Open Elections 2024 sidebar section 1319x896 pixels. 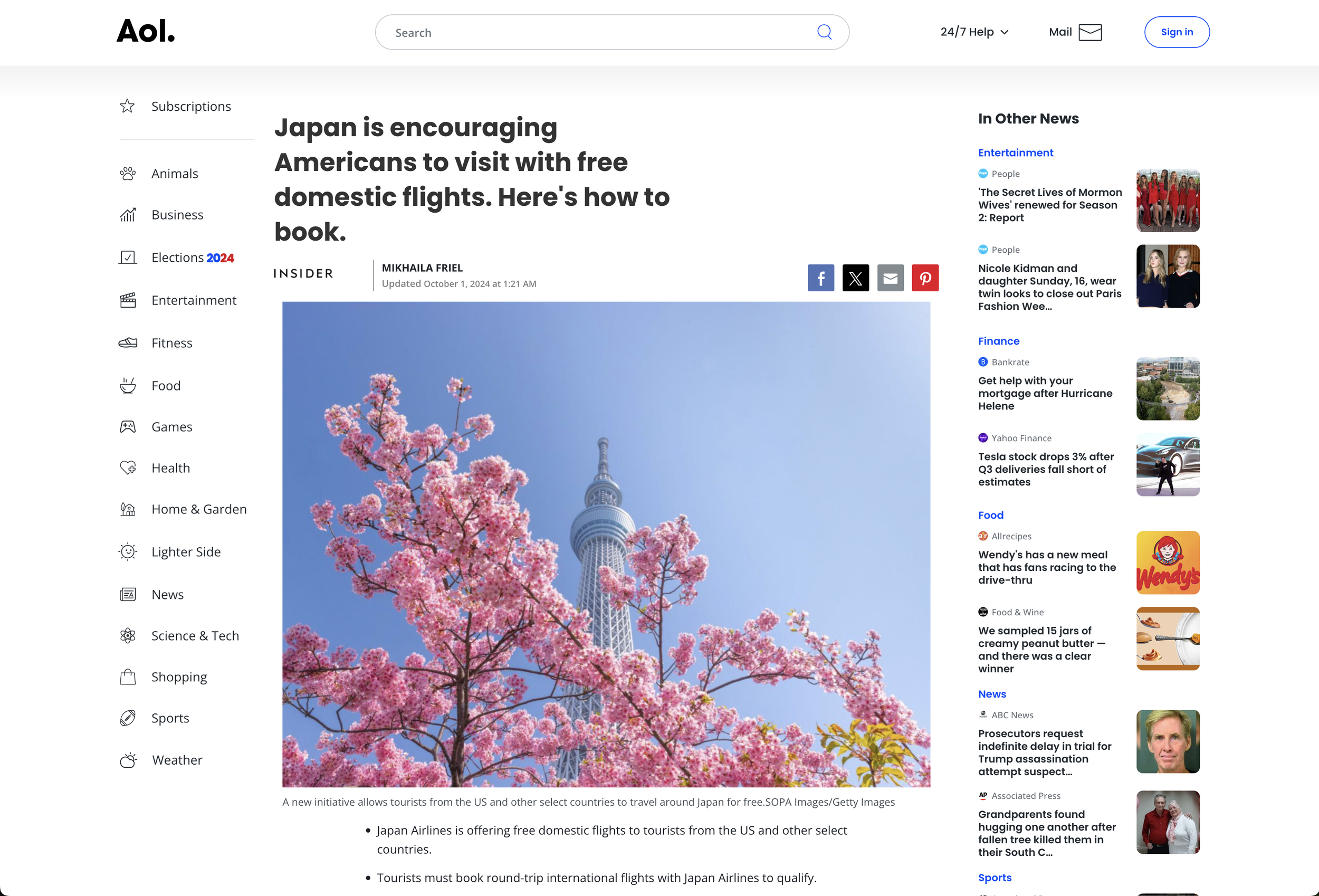(192, 258)
